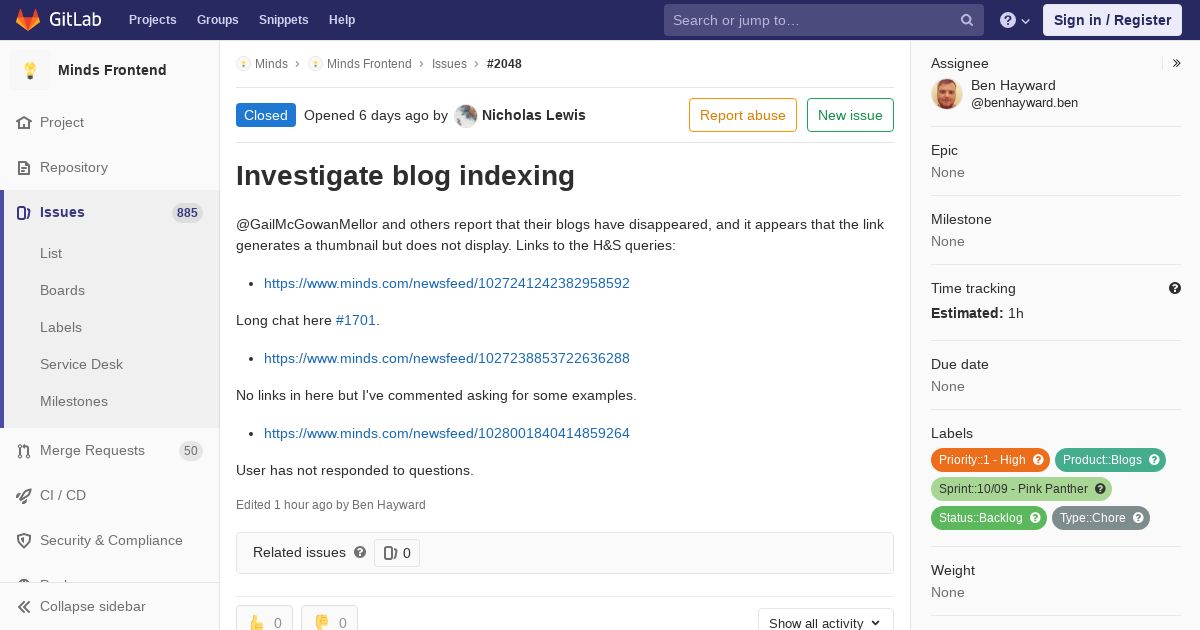Click the Issues count badge 885
This screenshot has height=630, width=1200.
click(x=187, y=213)
